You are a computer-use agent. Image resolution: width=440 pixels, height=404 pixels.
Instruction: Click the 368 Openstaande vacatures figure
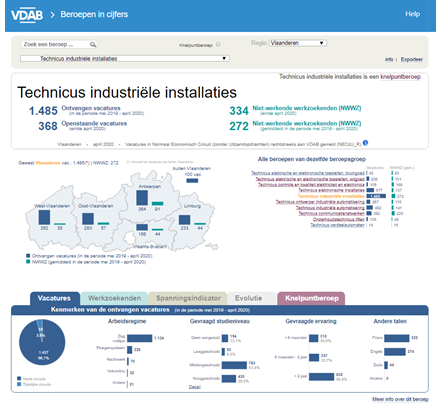[48, 126]
